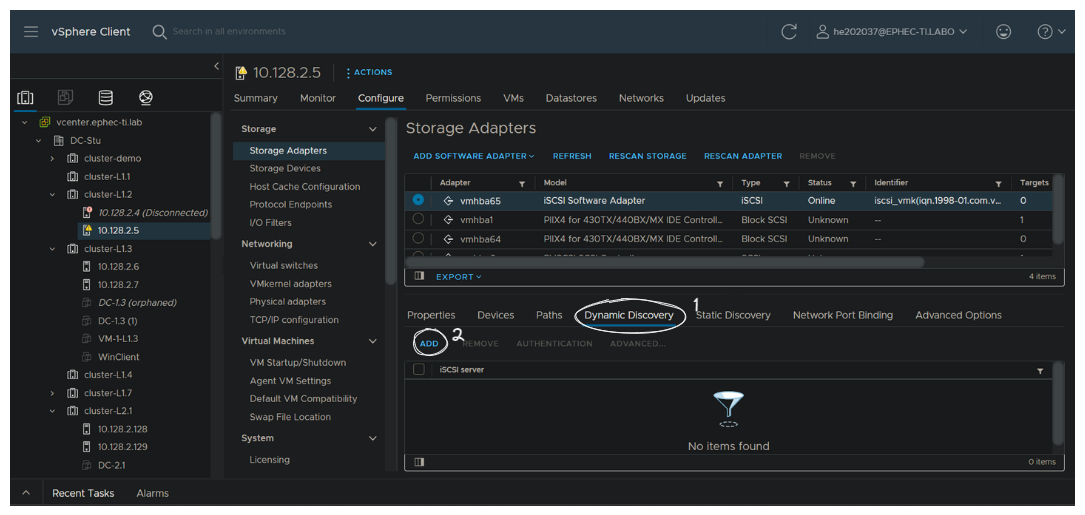Collapse the vcenter.ephec-ti.lab tree node

click(25, 123)
